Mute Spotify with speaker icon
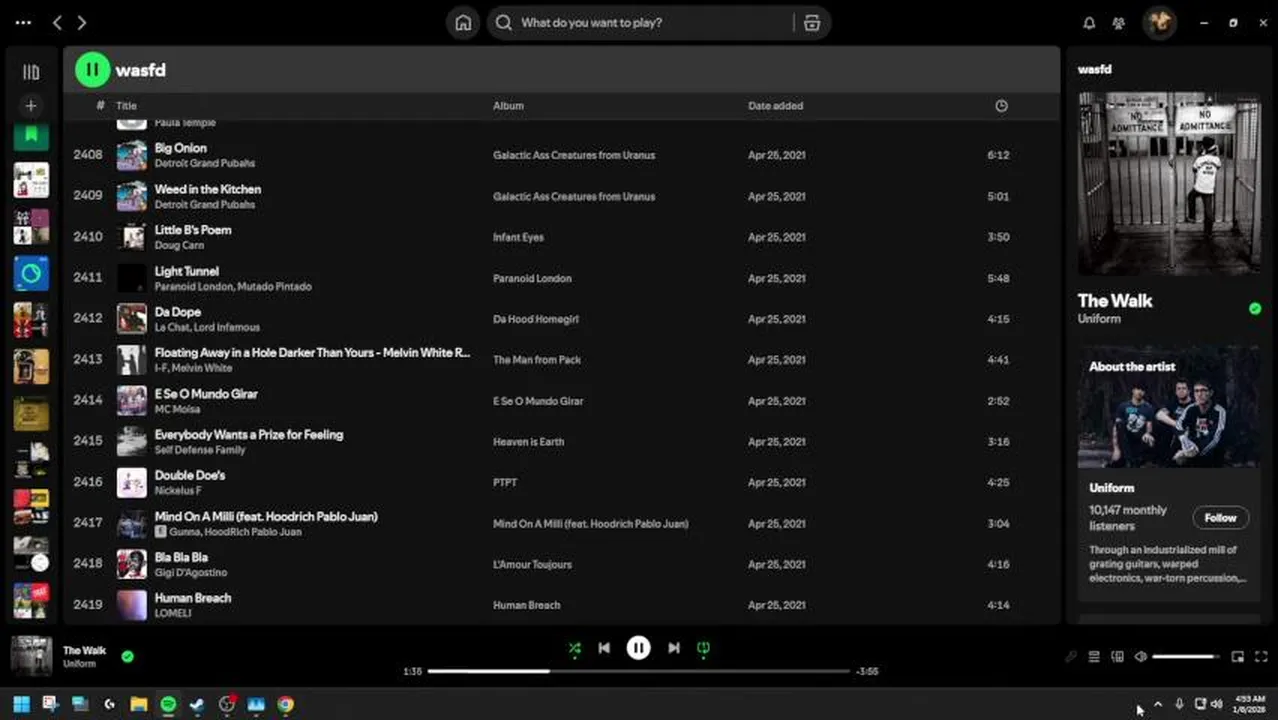Screen dimensions: 1278x720 [x=1141, y=657]
